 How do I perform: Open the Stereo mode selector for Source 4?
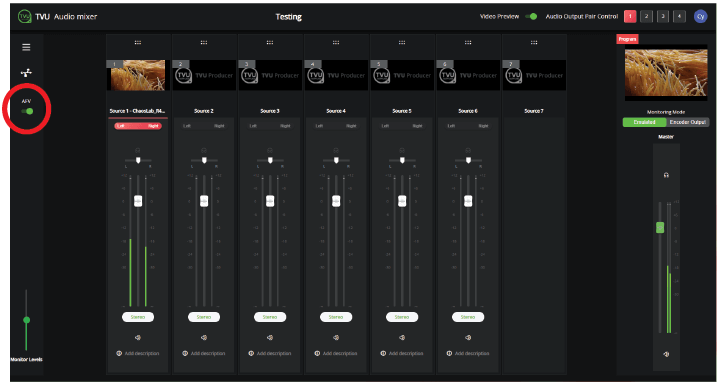click(x=336, y=317)
